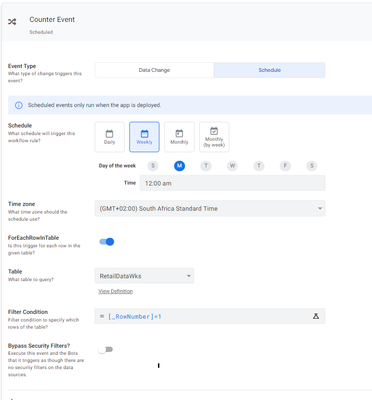Click the Scheduled subtitle text
The height and width of the screenshot is (400, 372).
point(41,32)
